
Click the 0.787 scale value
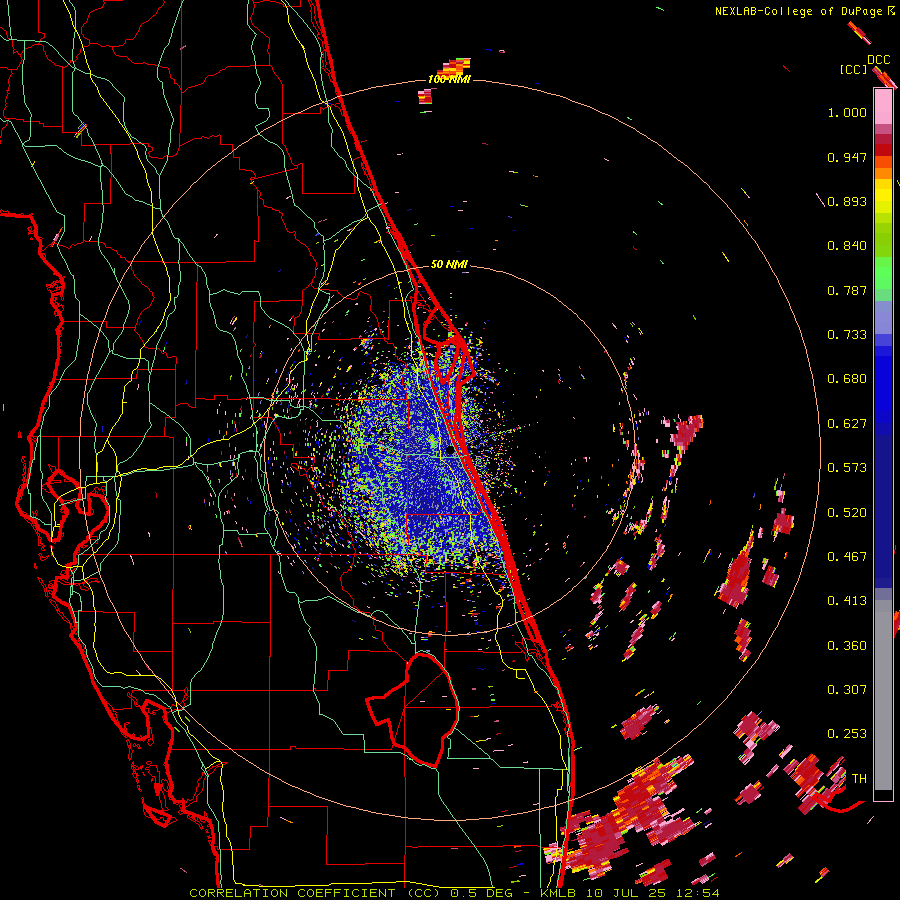point(847,290)
